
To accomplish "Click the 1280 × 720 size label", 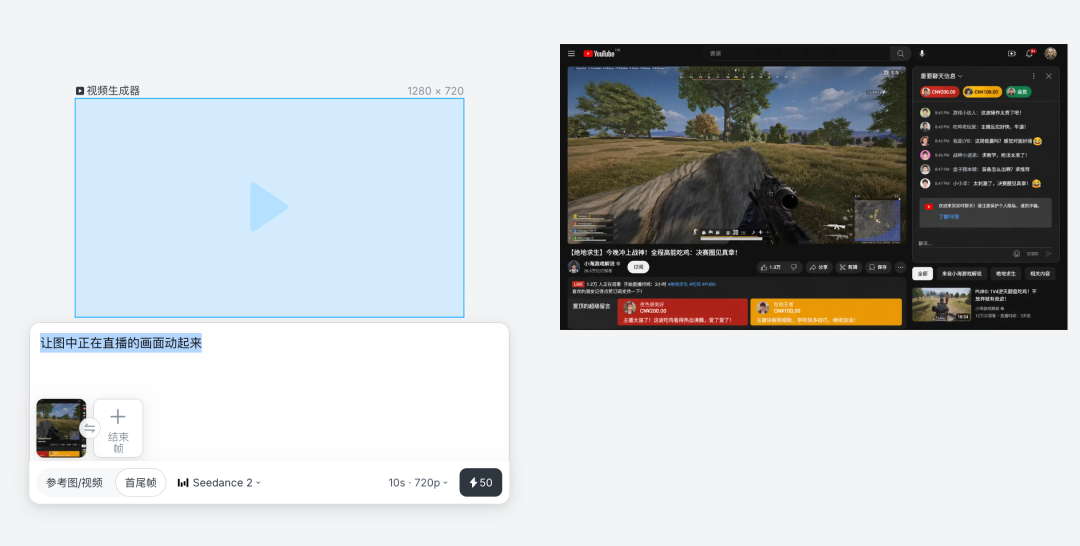I will pyautogui.click(x=435, y=91).
